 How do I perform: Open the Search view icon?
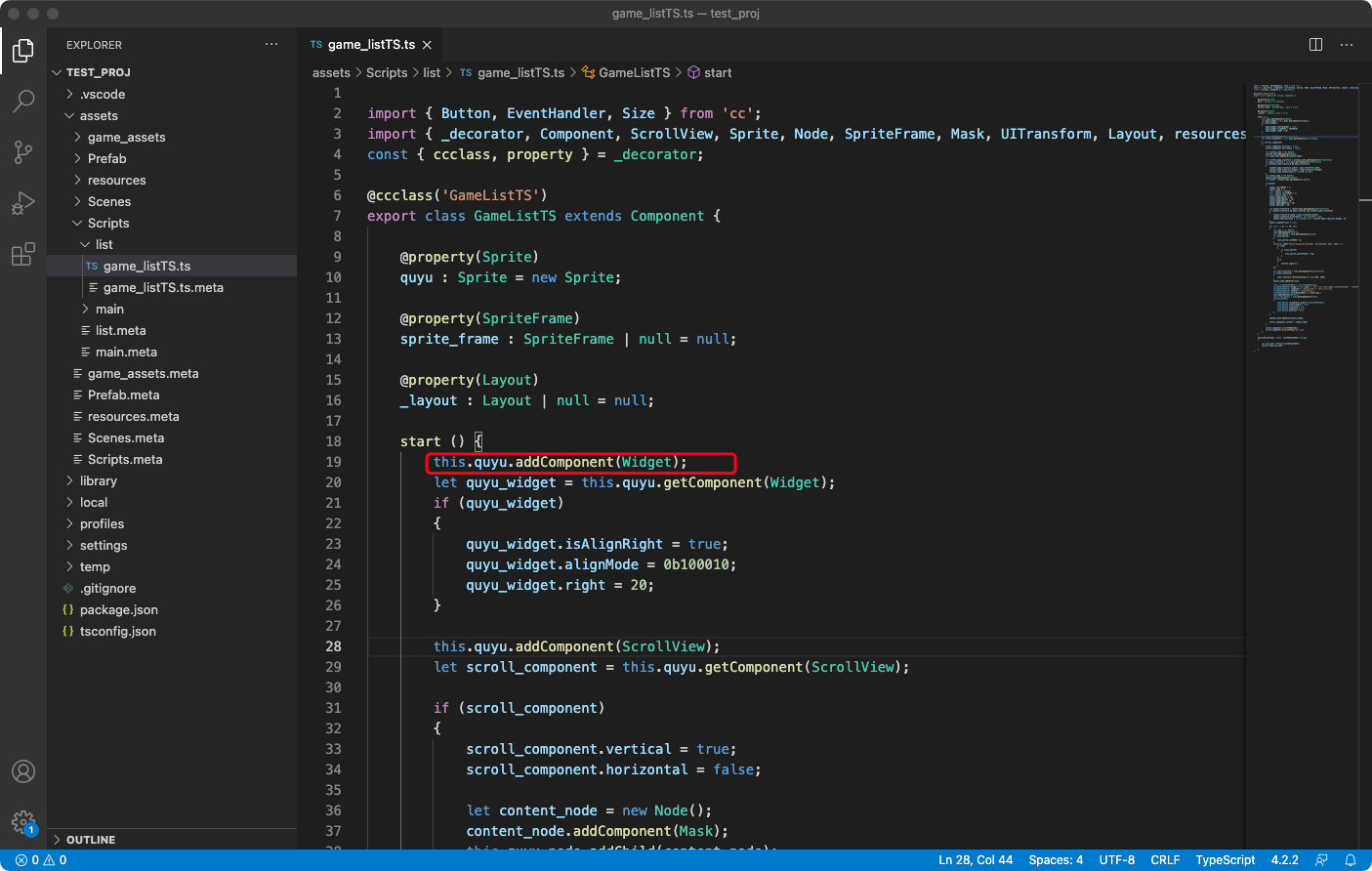23,101
